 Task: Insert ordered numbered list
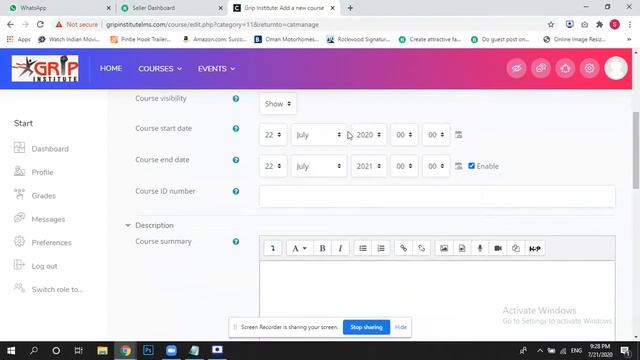(381, 248)
